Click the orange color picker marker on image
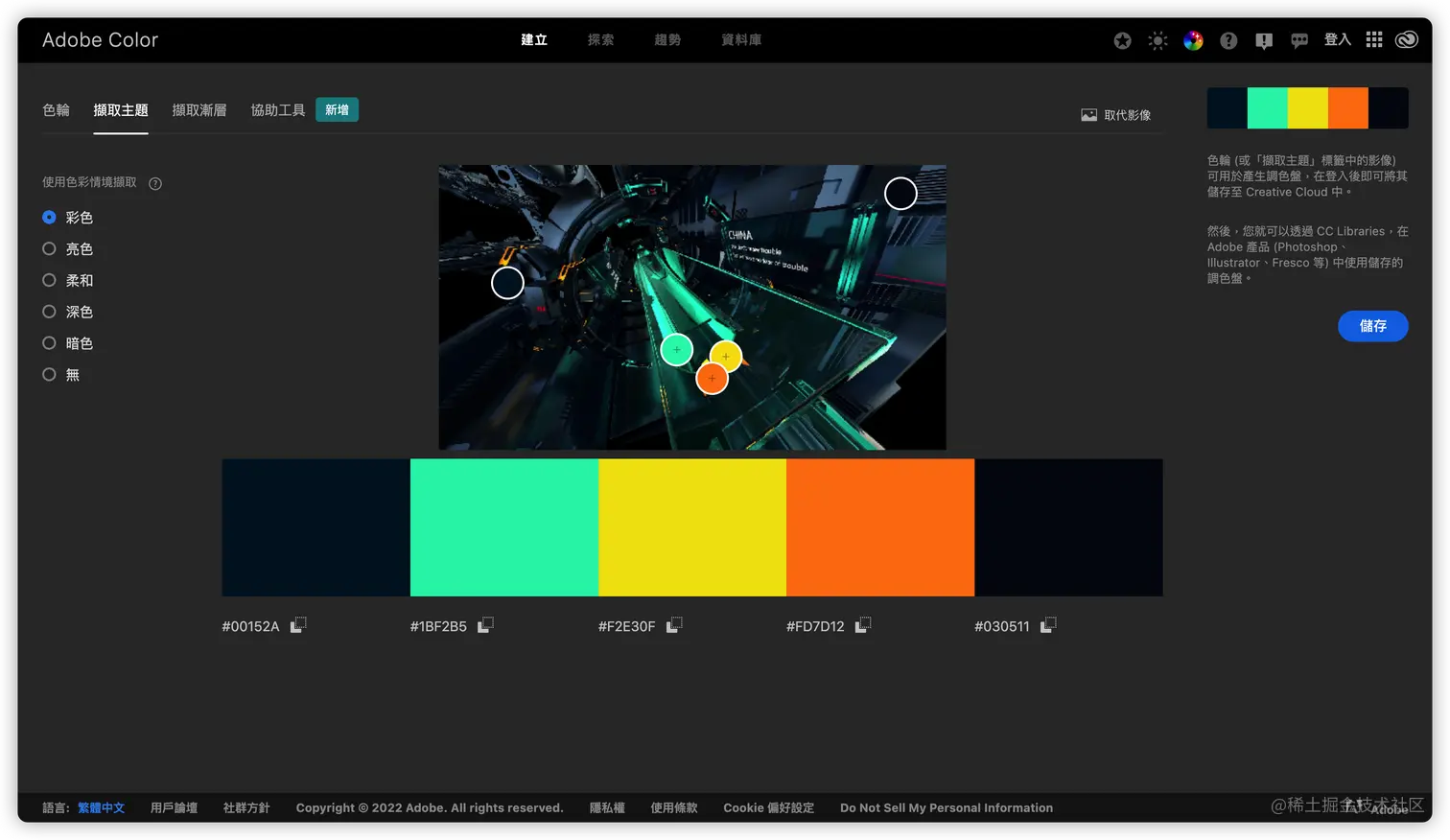Viewport: 1450px width, 840px height. pyautogui.click(x=712, y=378)
